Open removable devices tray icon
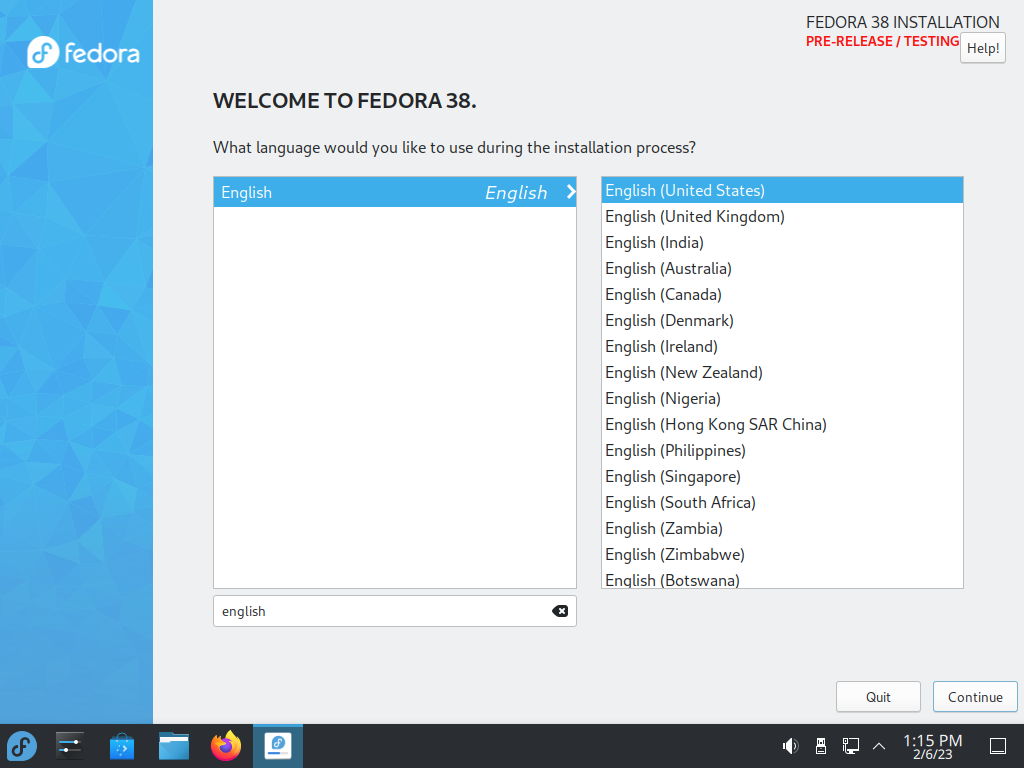The width and height of the screenshot is (1024, 768). click(821, 746)
